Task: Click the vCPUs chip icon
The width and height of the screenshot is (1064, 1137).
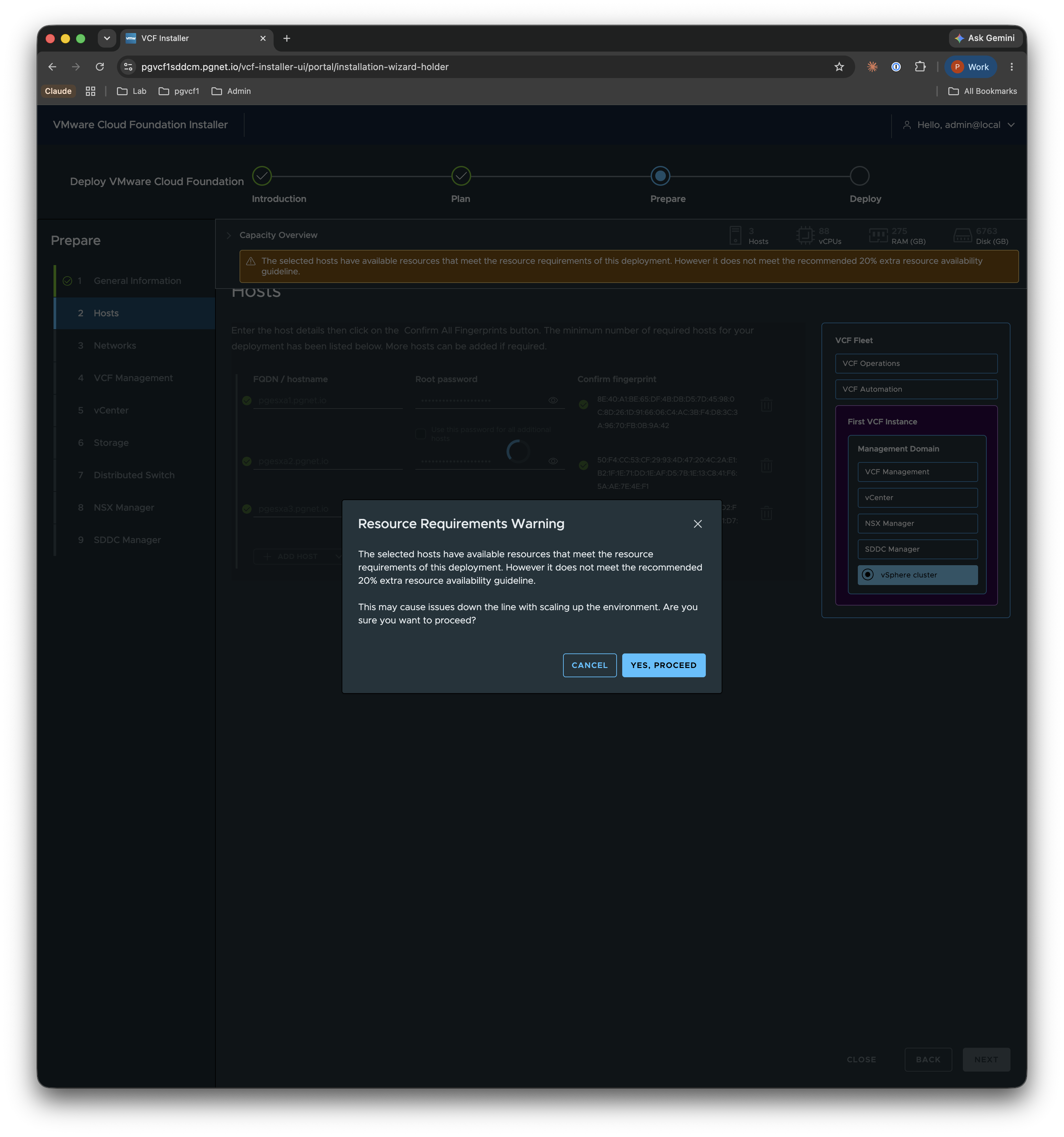Action: click(x=805, y=235)
